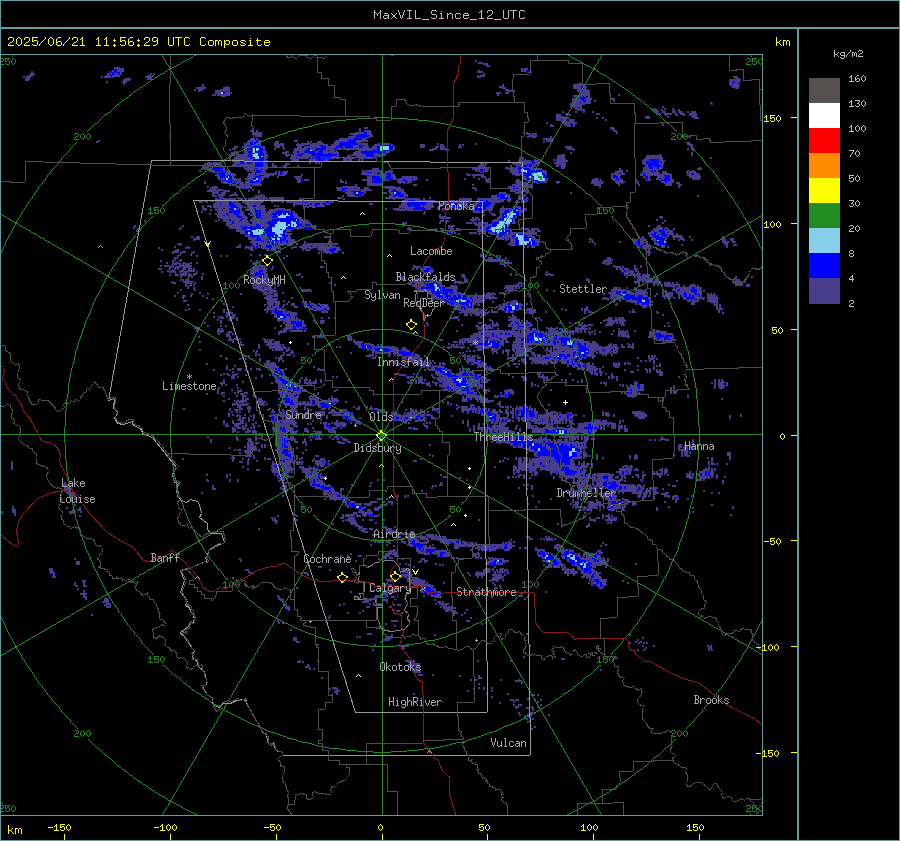Click the HighRiver town label
The height and width of the screenshot is (841, 900).
[415, 703]
